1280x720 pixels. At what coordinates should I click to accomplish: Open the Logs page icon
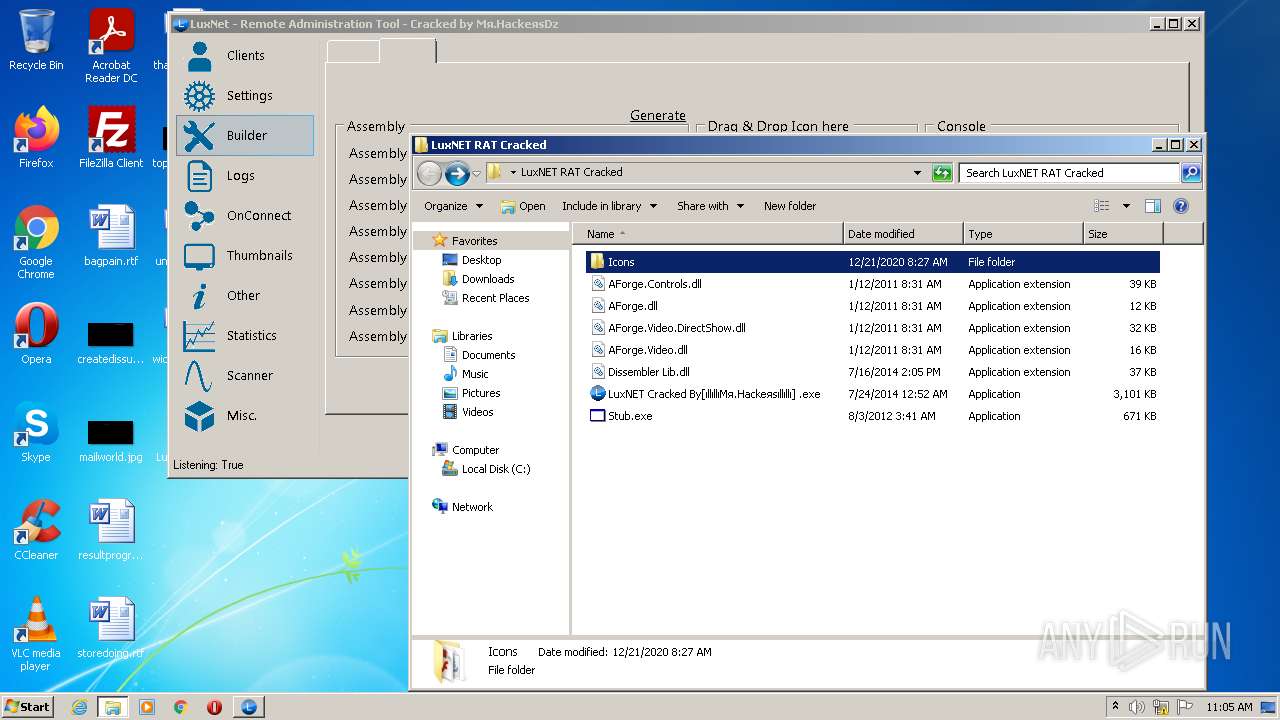point(200,176)
